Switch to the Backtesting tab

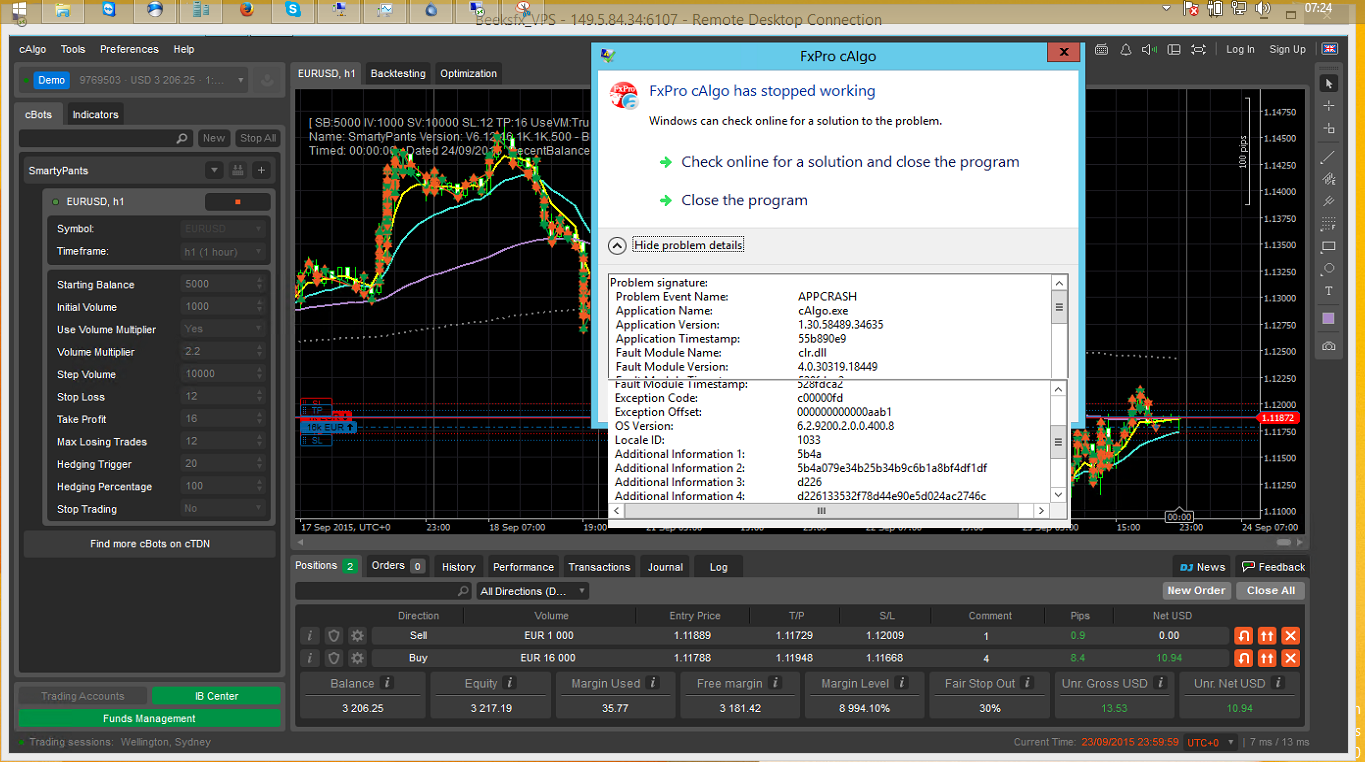[398, 73]
